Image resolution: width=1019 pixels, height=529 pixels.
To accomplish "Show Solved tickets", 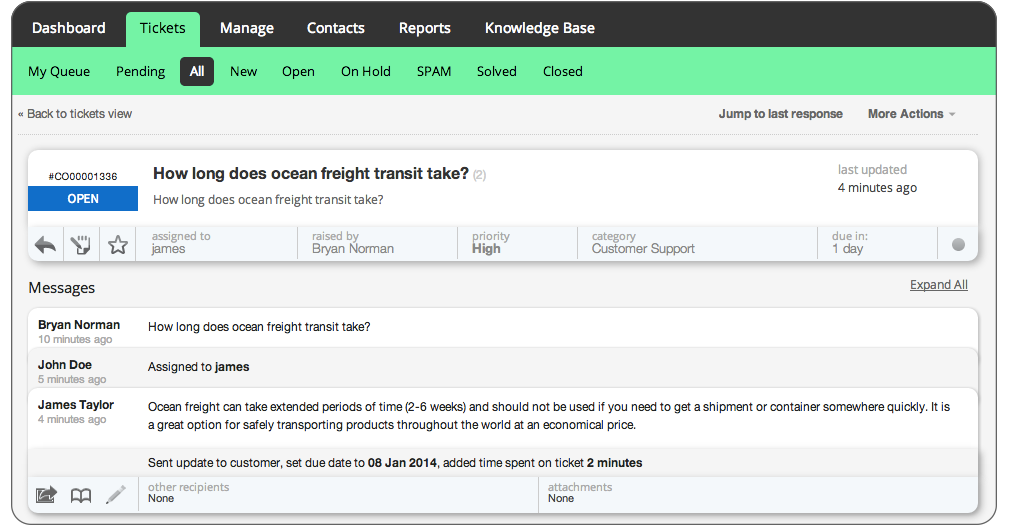I will click(497, 71).
